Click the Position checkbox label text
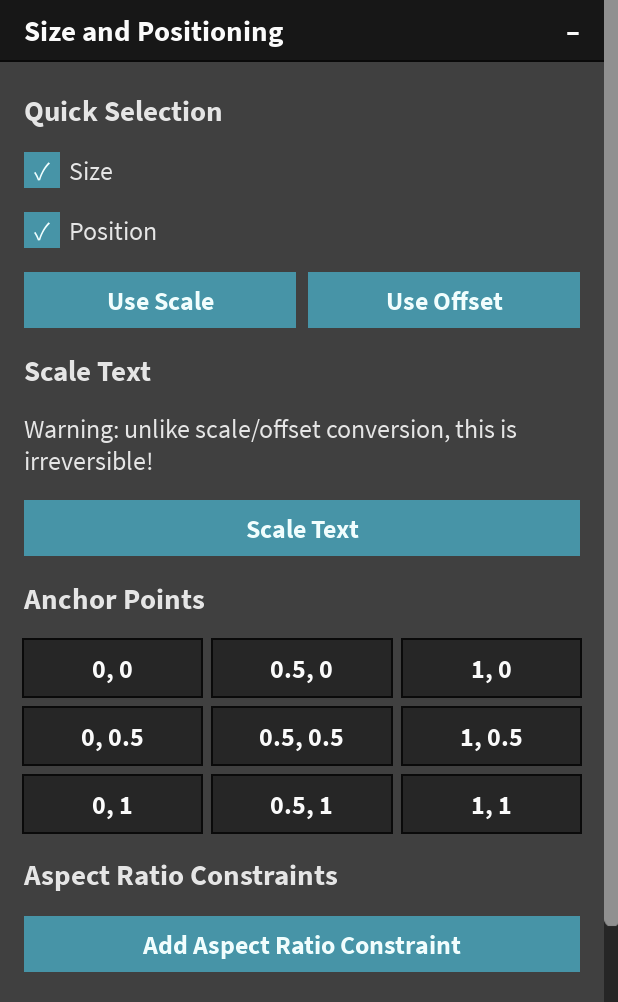Screen dimensions: 618x1002 click(x=113, y=232)
